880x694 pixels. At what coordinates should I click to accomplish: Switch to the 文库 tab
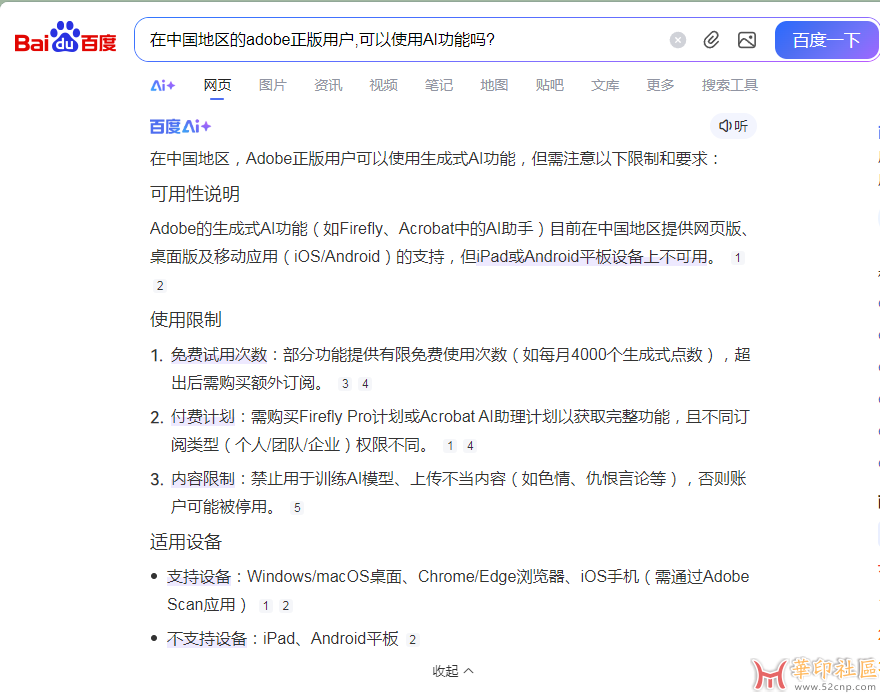(x=604, y=86)
